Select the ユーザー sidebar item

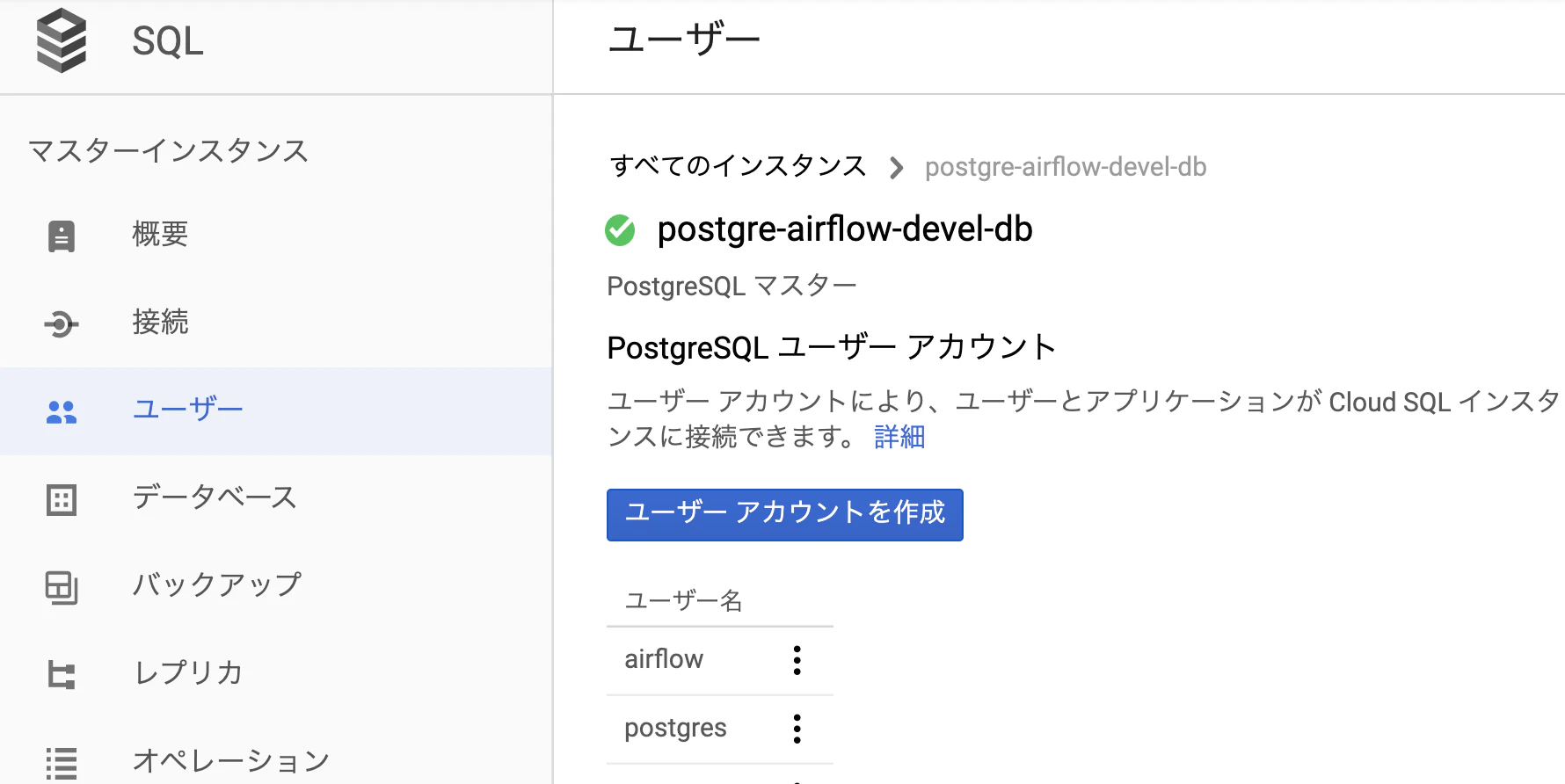click(x=276, y=411)
